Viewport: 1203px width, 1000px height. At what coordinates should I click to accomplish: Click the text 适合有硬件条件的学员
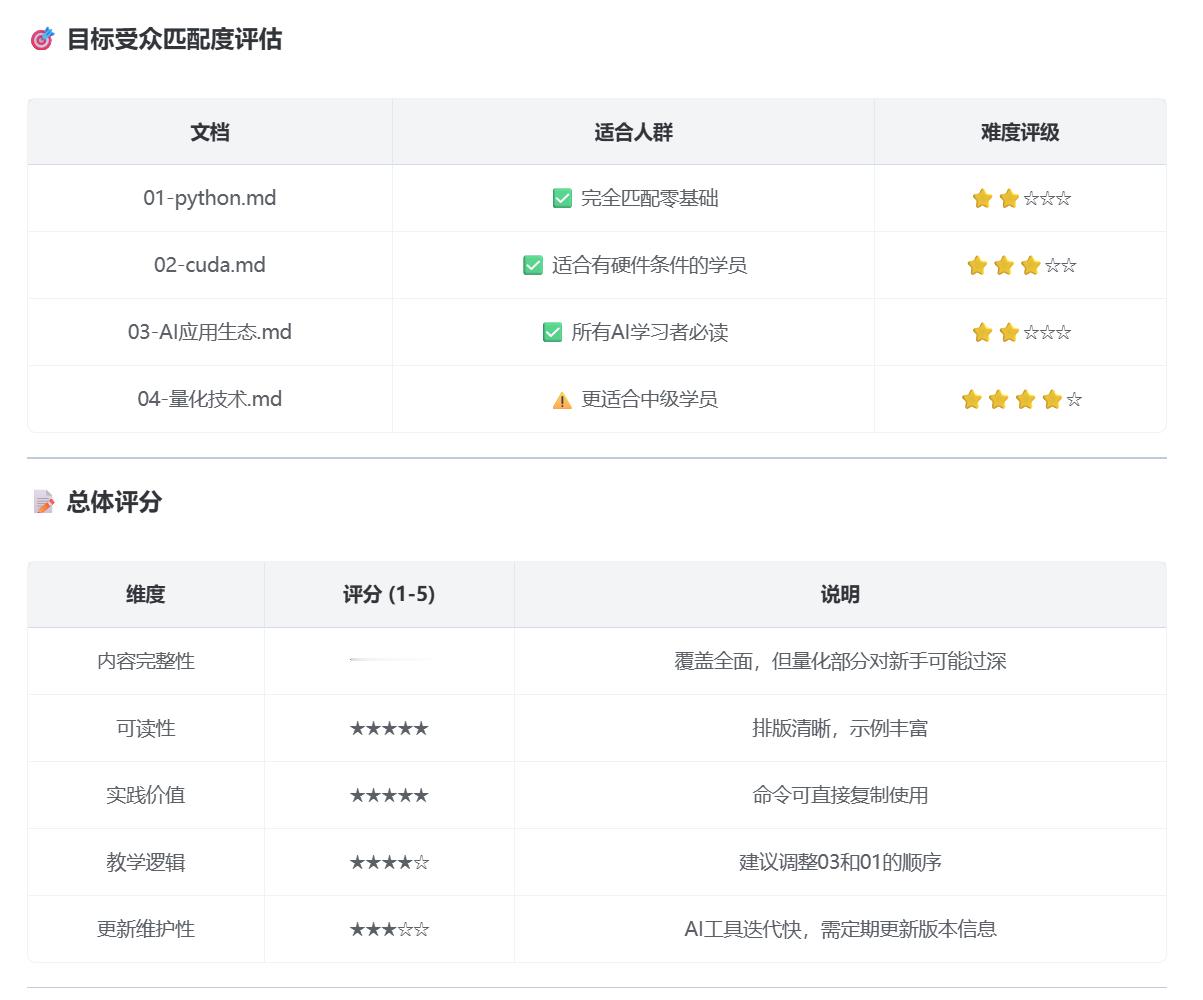point(650,265)
